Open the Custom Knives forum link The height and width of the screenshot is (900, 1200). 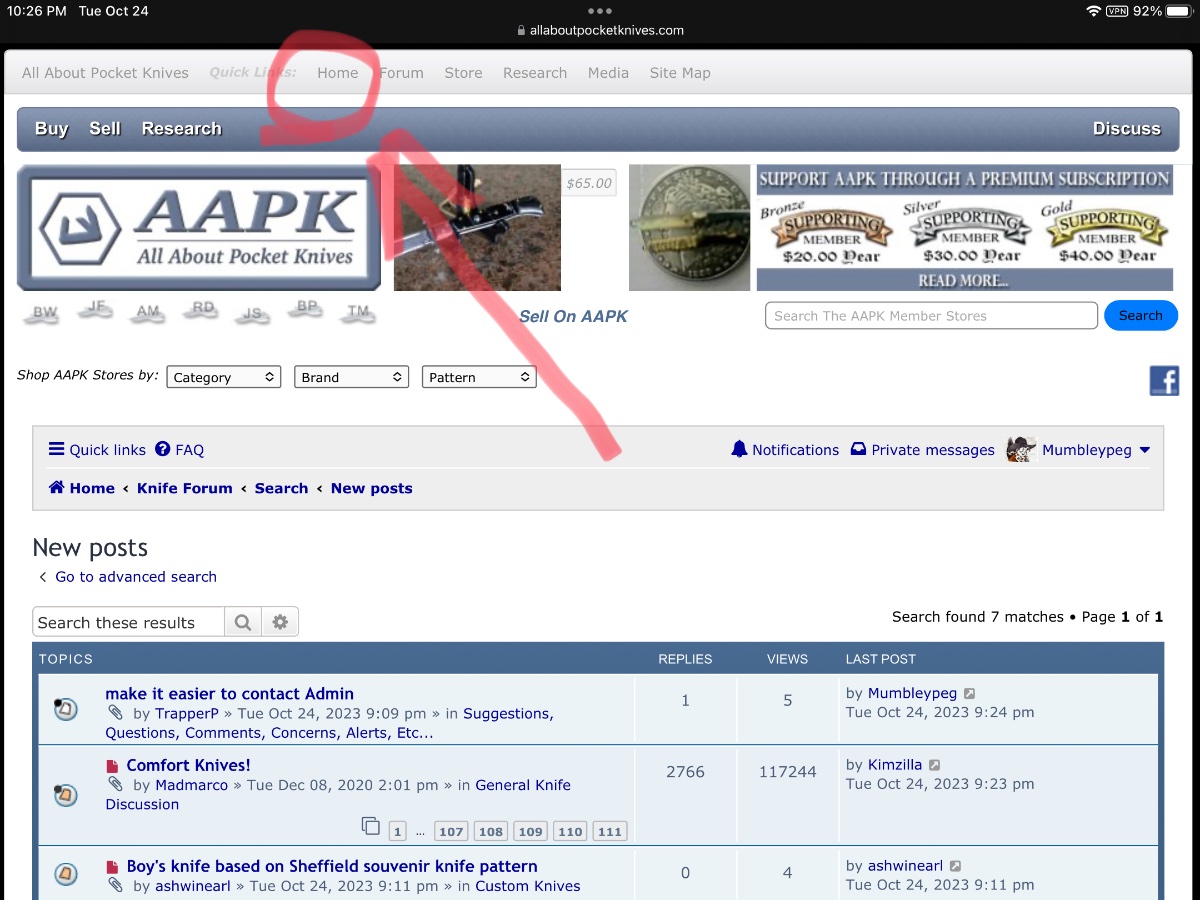coord(528,886)
